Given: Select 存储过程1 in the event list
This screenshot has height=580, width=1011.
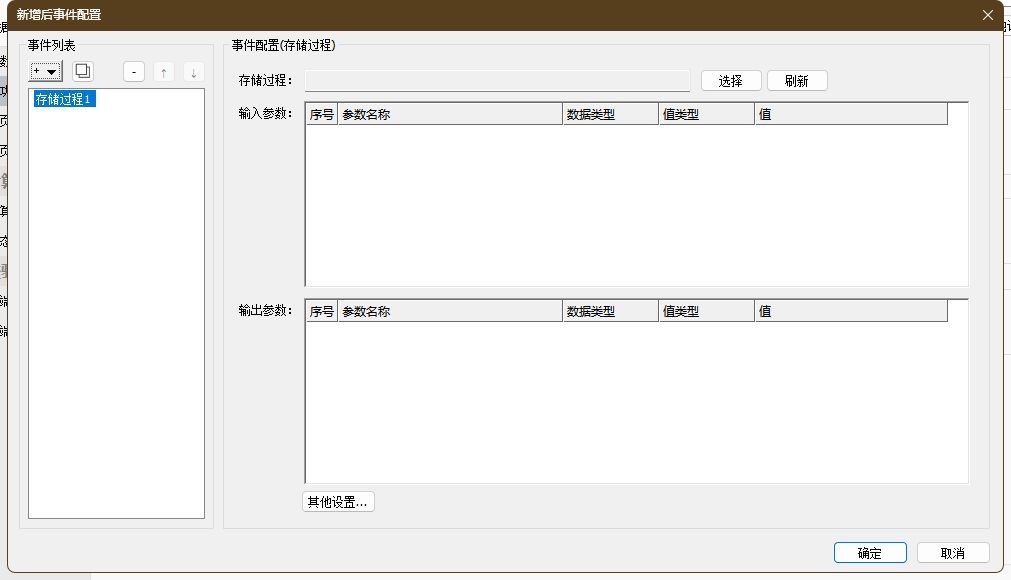Looking at the screenshot, I should [x=64, y=100].
